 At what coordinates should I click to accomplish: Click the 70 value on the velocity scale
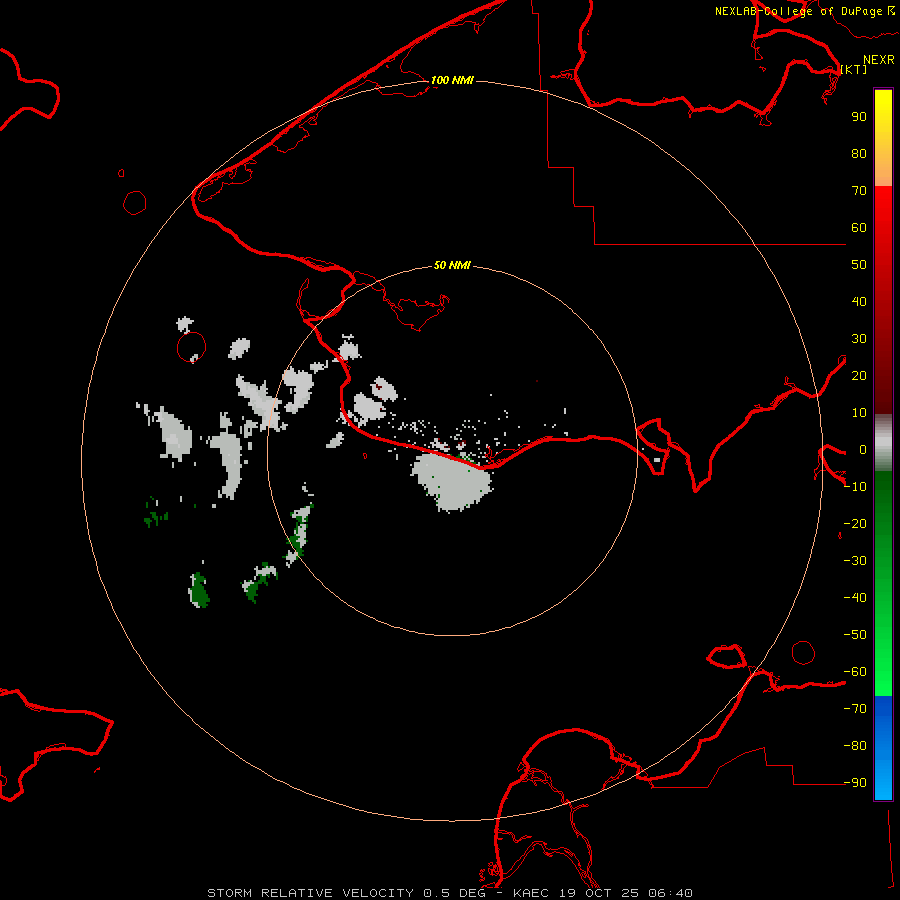[859, 191]
